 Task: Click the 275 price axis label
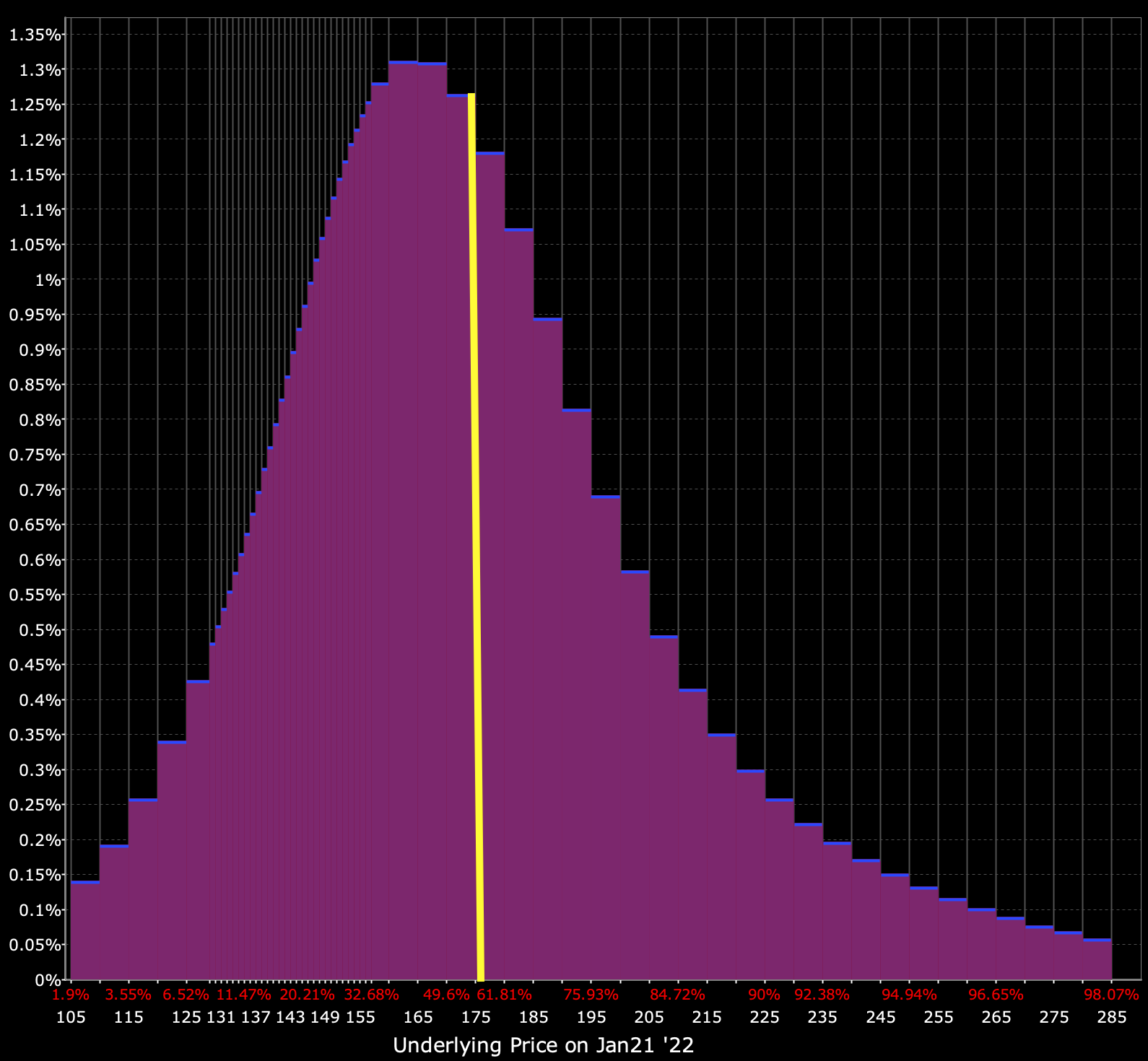click(1054, 1017)
